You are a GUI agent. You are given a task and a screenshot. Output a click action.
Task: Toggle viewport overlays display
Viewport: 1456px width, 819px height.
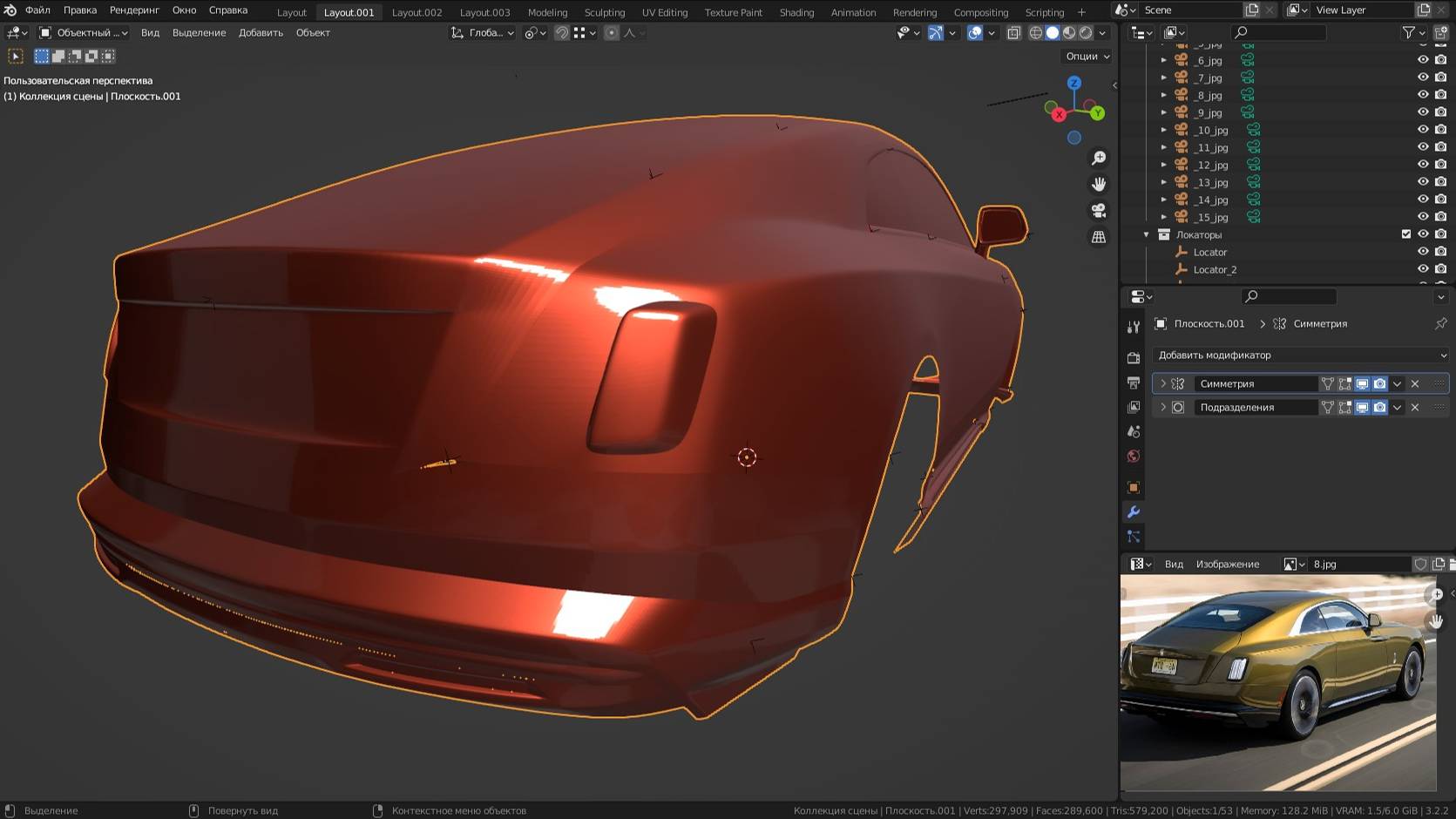pos(975,33)
